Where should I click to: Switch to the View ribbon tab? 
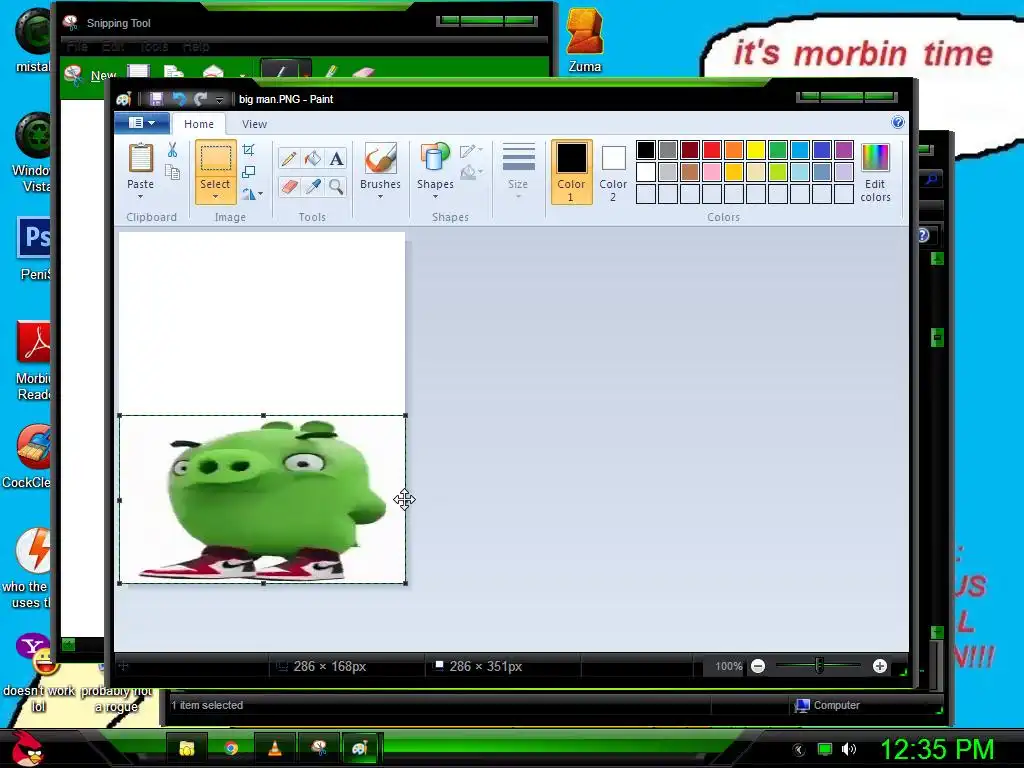click(x=254, y=123)
